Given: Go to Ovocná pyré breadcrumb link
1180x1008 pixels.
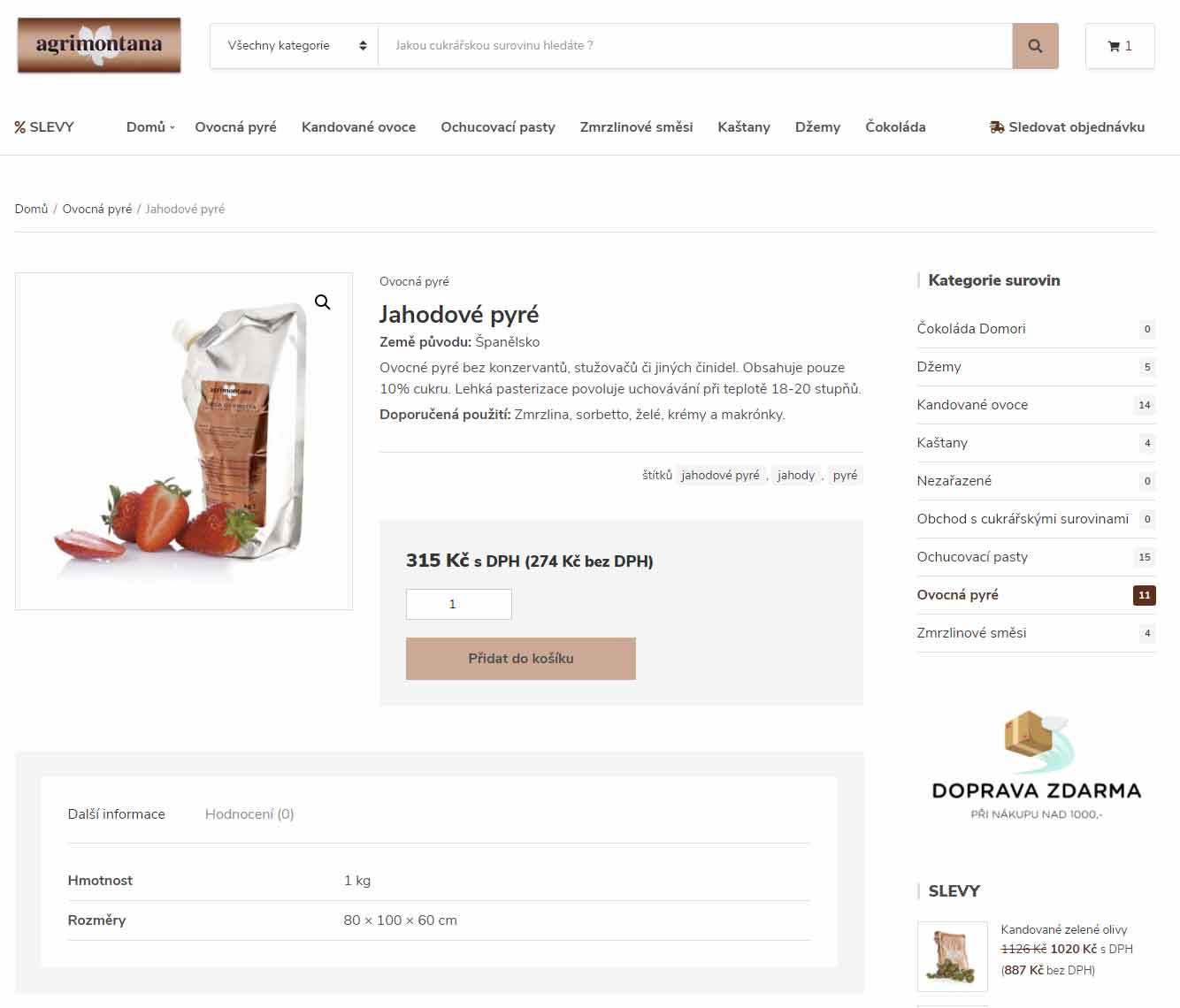Looking at the screenshot, I should [97, 210].
